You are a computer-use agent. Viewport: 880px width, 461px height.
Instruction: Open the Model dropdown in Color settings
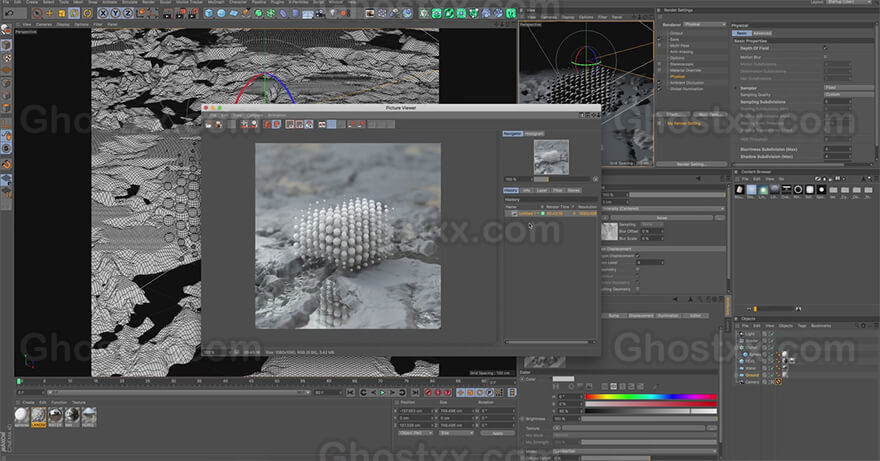pyautogui.click(x=634, y=451)
